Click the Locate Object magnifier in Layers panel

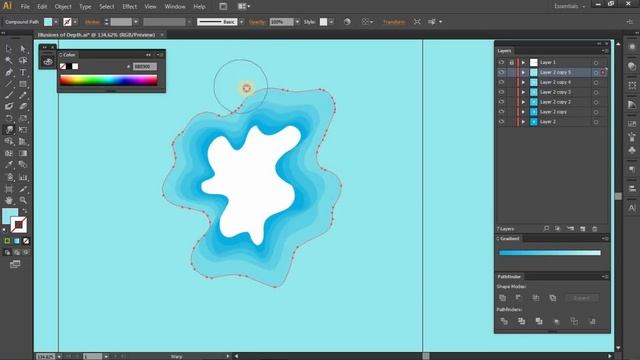point(546,229)
